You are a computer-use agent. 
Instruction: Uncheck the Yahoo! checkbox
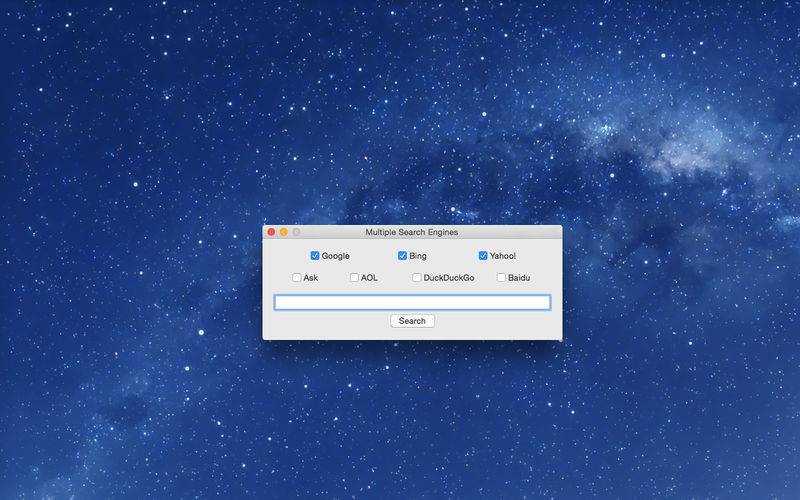click(x=483, y=256)
